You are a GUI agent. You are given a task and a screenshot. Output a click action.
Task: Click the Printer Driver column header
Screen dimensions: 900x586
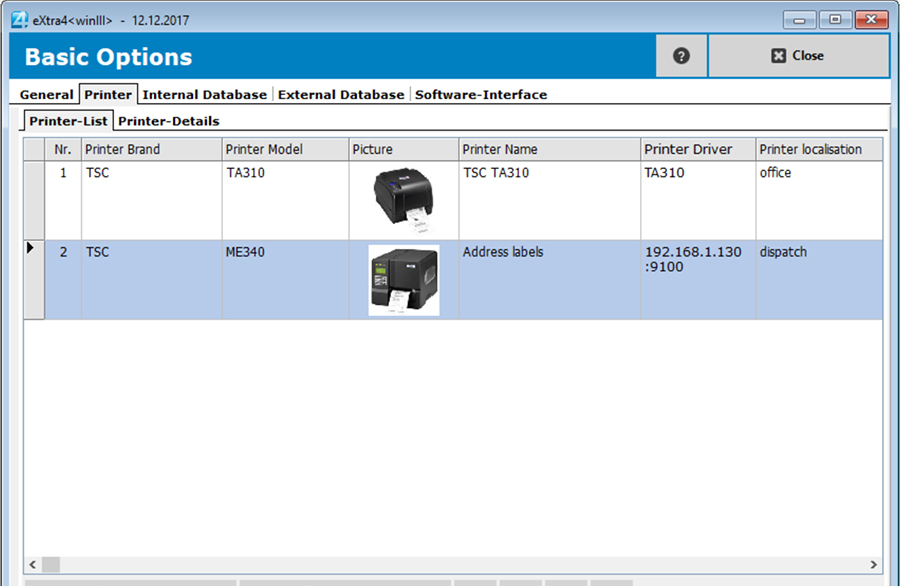tap(697, 148)
